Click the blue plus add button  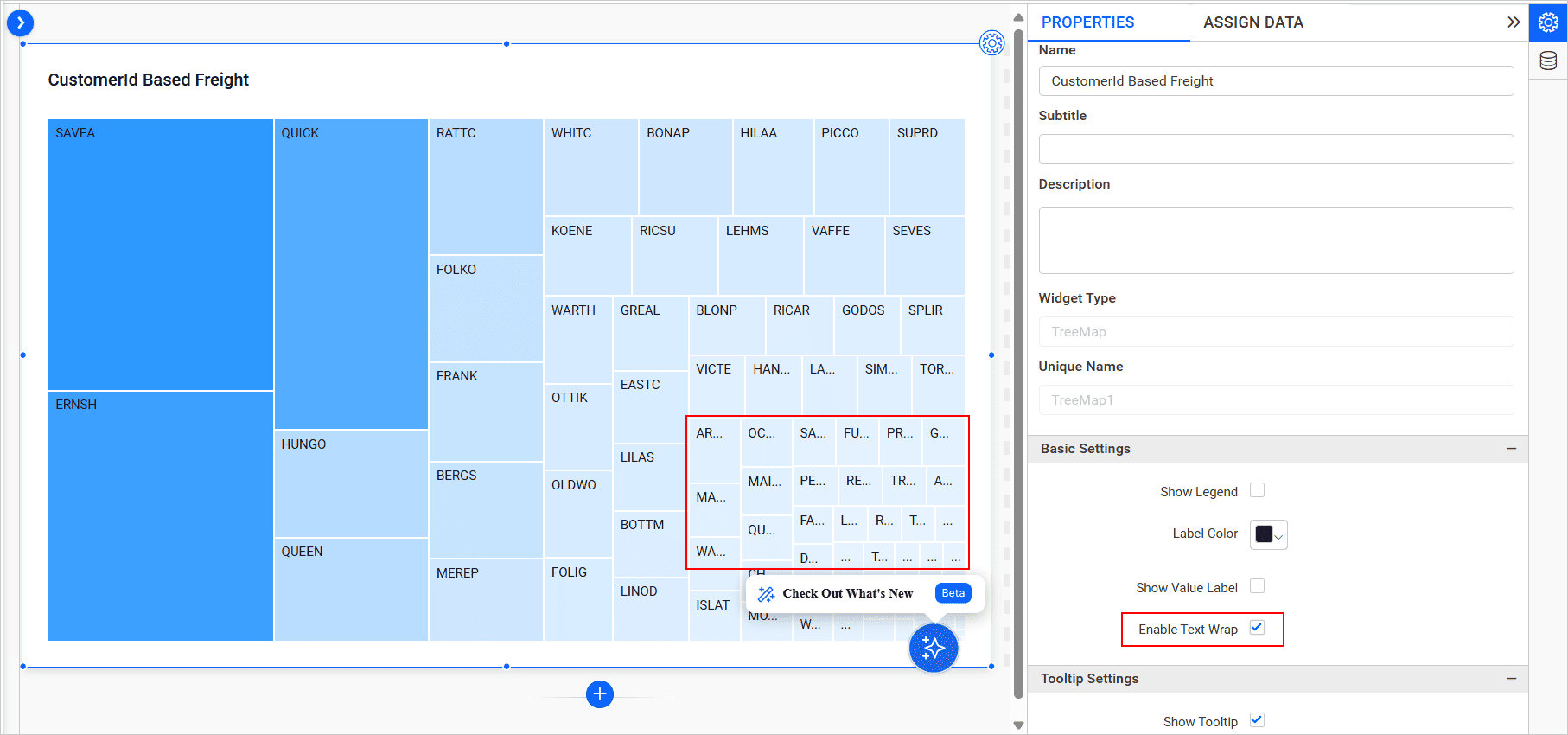coord(600,693)
